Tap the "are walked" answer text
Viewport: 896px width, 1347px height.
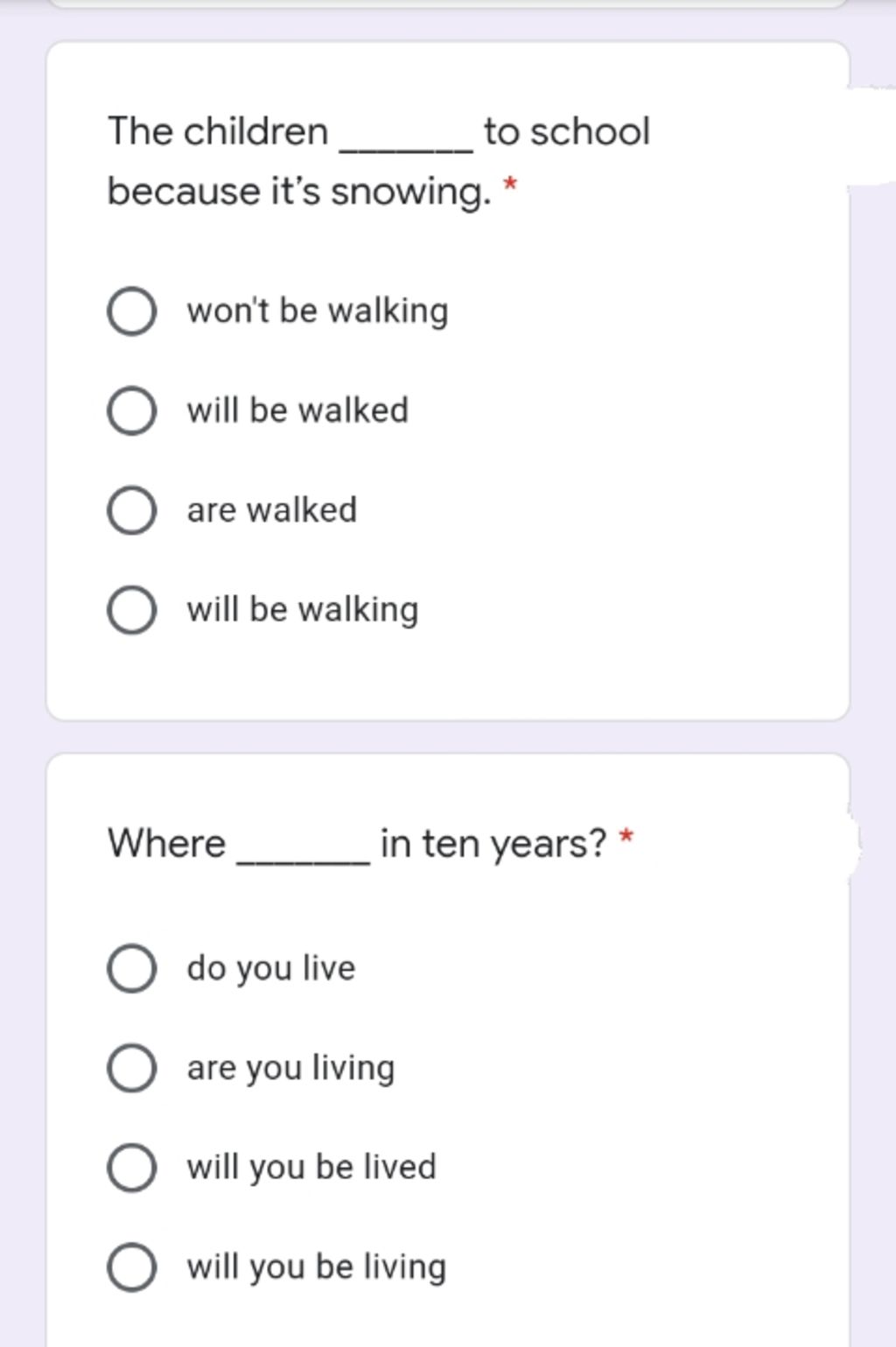272,510
